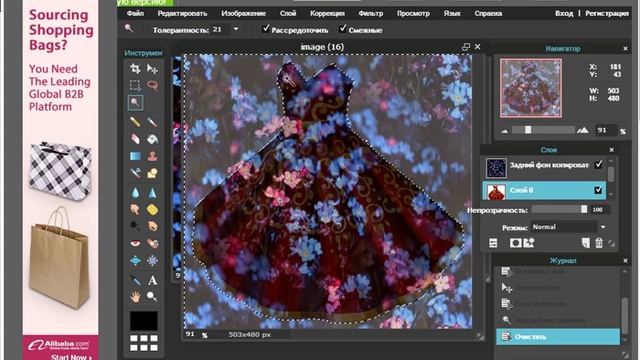Open the Коррекция menu
Screen dimensions: 640x360
pyautogui.click(x=327, y=13)
